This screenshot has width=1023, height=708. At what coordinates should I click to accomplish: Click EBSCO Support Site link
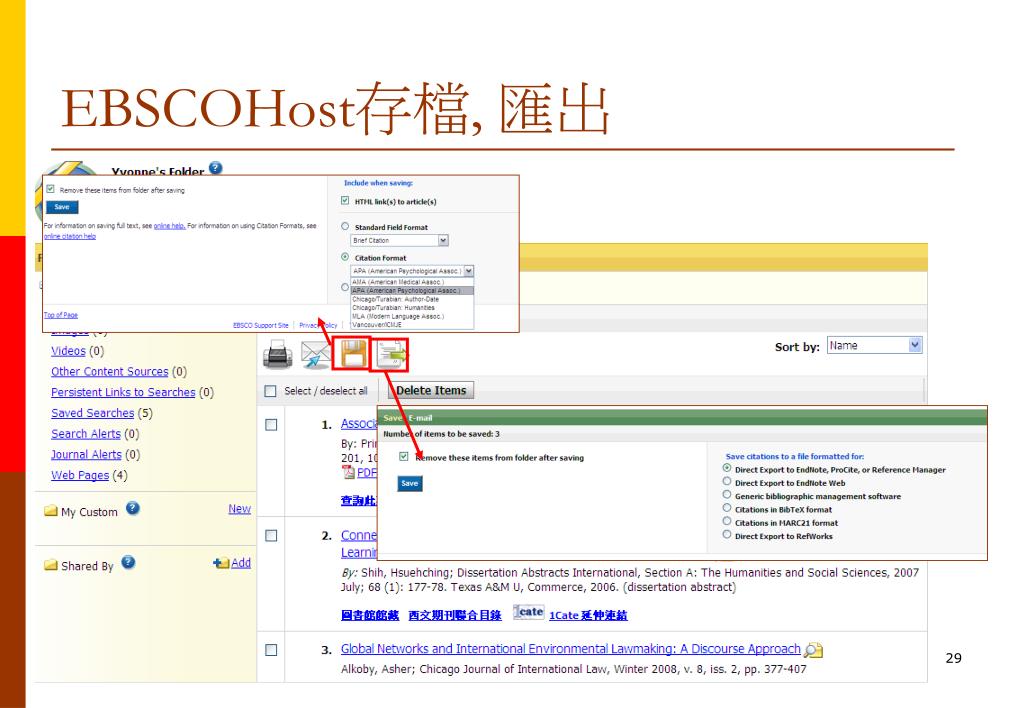pos(261,325)
